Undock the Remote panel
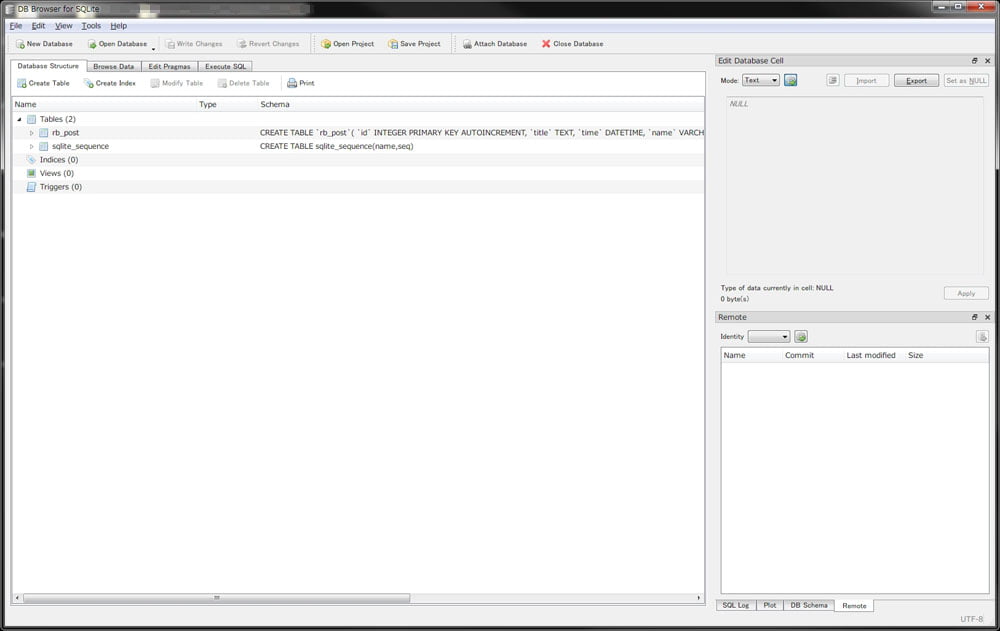This screenshot has width=1000, height=631. point(974,317)
